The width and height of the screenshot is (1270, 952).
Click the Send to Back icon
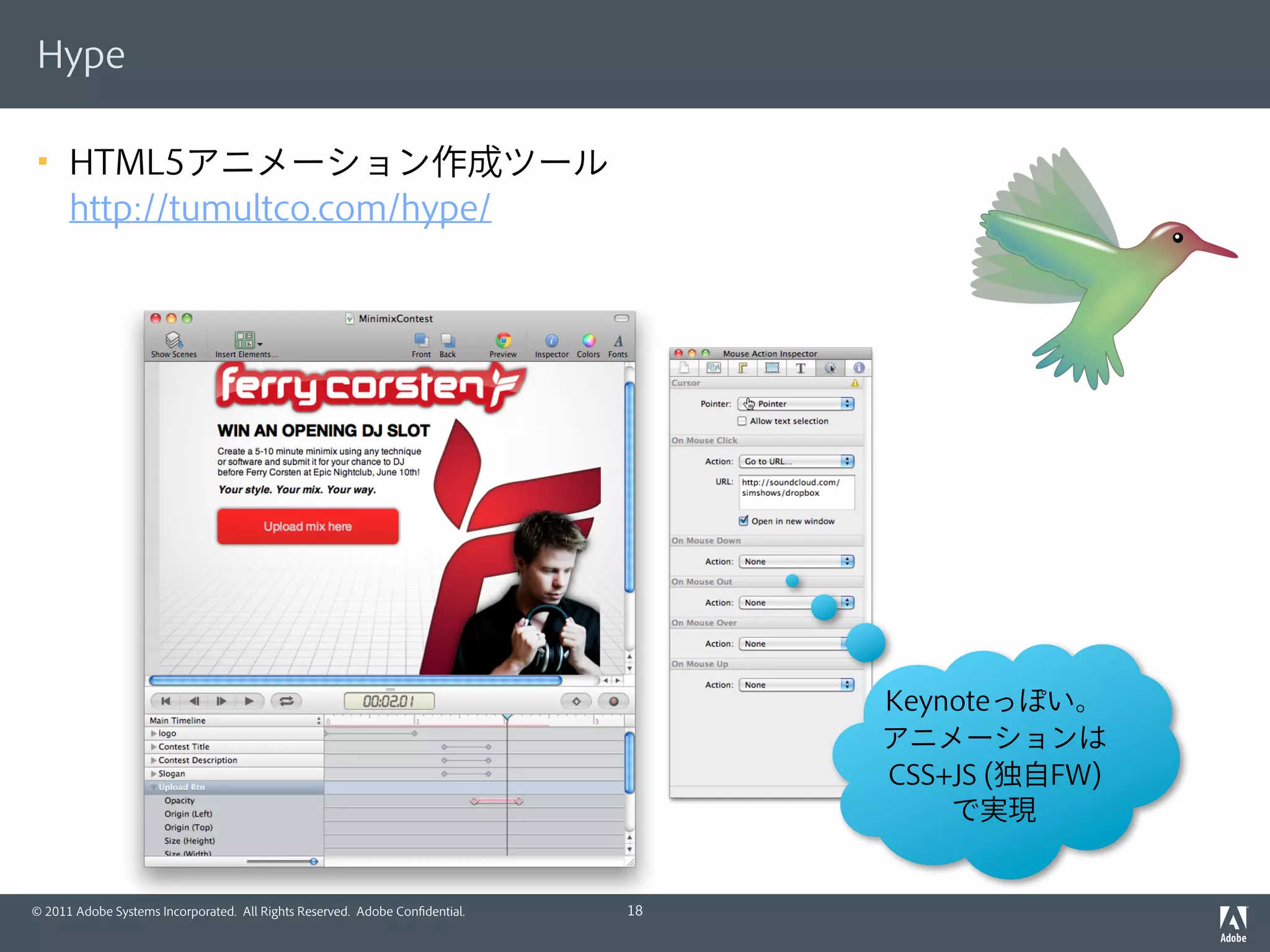pyautogui.click(x=448, y=340)
